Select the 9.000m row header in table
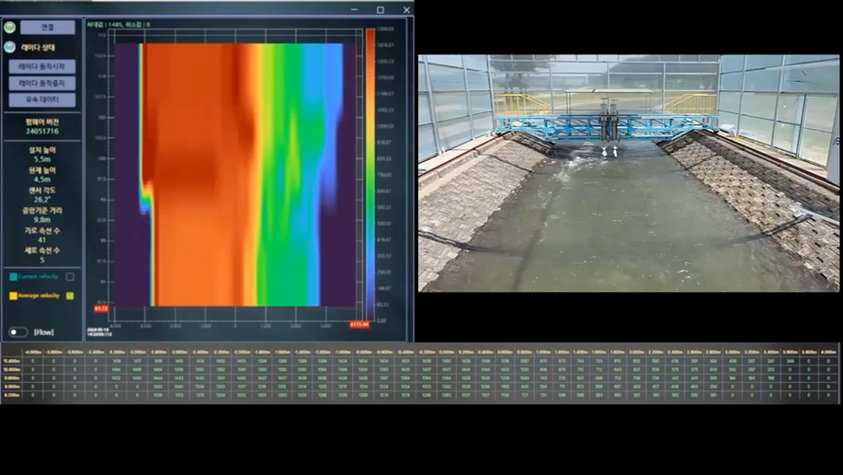 12,386
